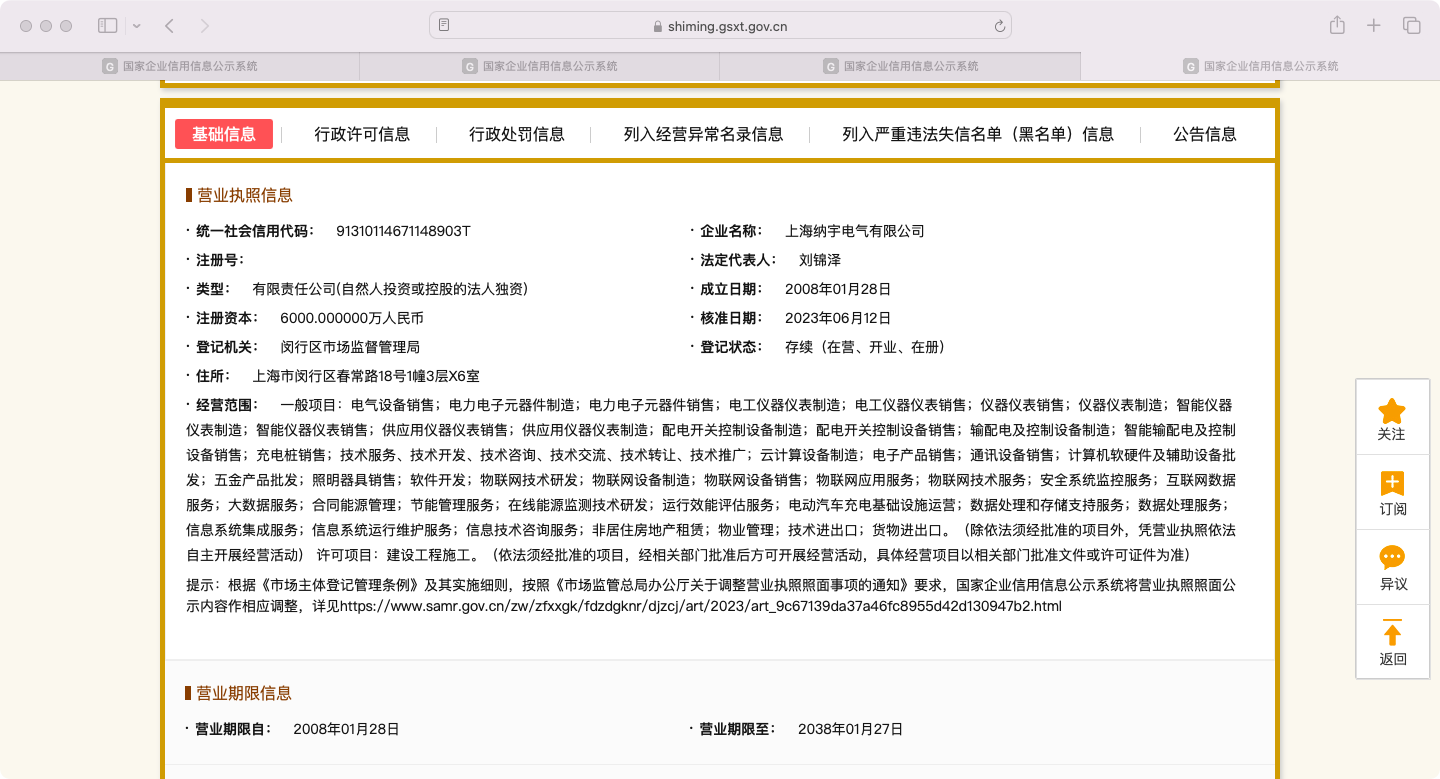Go forward with the forward arrow
The width and height of the screenshot is (1440, 779).
(x=205, y=26)
